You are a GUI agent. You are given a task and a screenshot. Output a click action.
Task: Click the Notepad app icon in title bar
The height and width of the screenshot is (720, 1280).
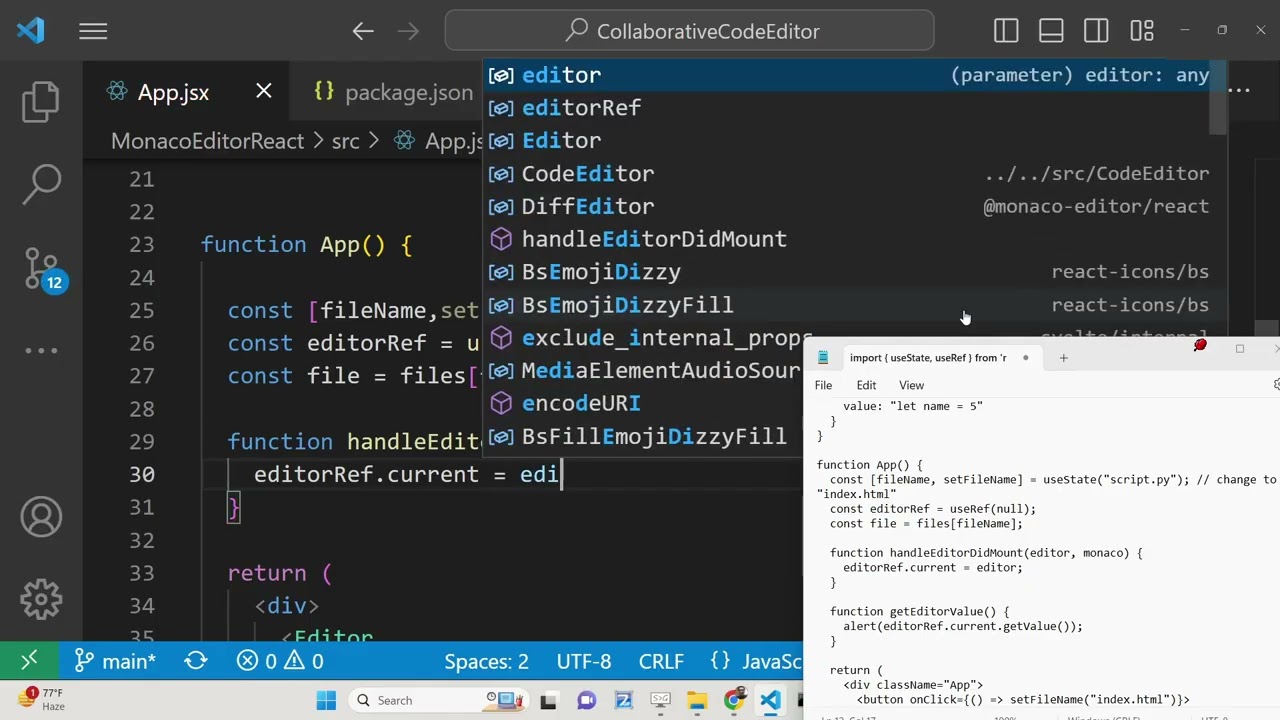pos(823,358)
